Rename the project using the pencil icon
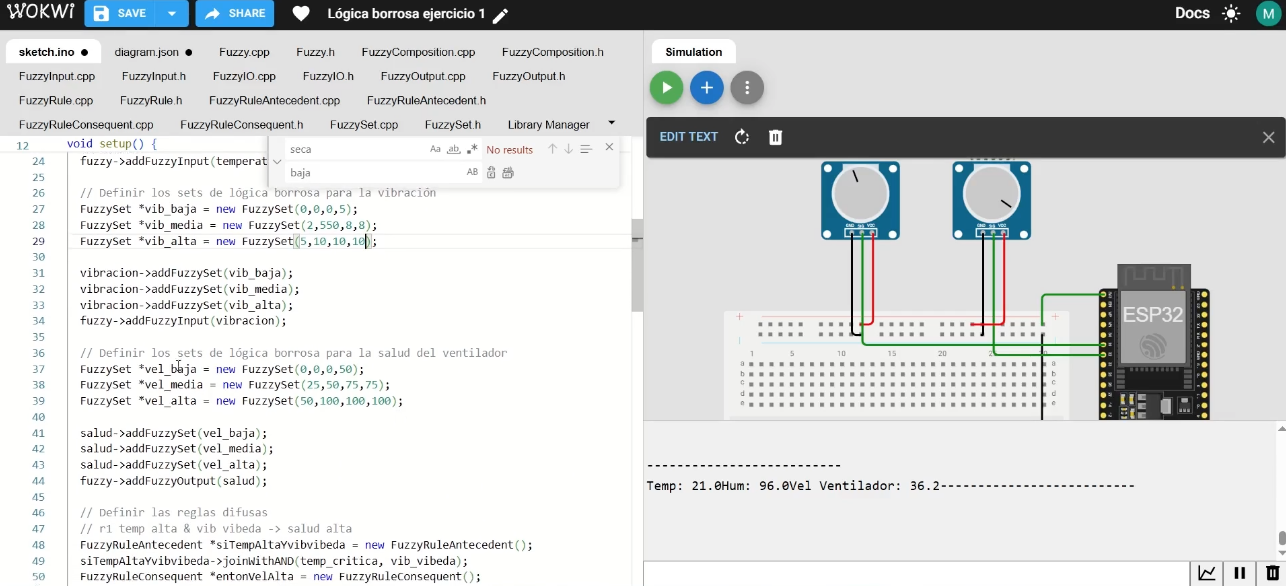Screen dimensions: 1286x586 click(500, 15)
